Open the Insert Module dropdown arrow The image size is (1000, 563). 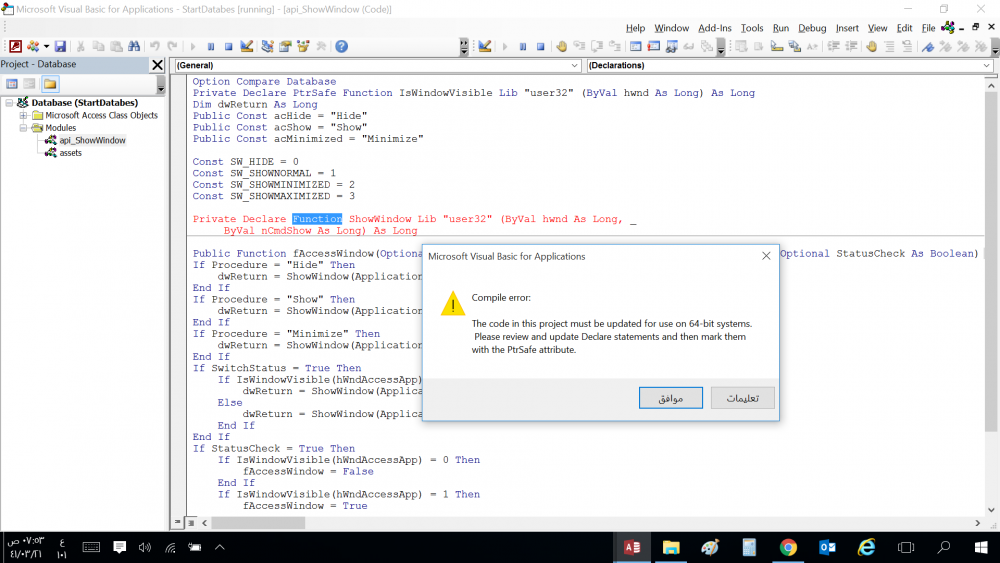tap(47, 47)
